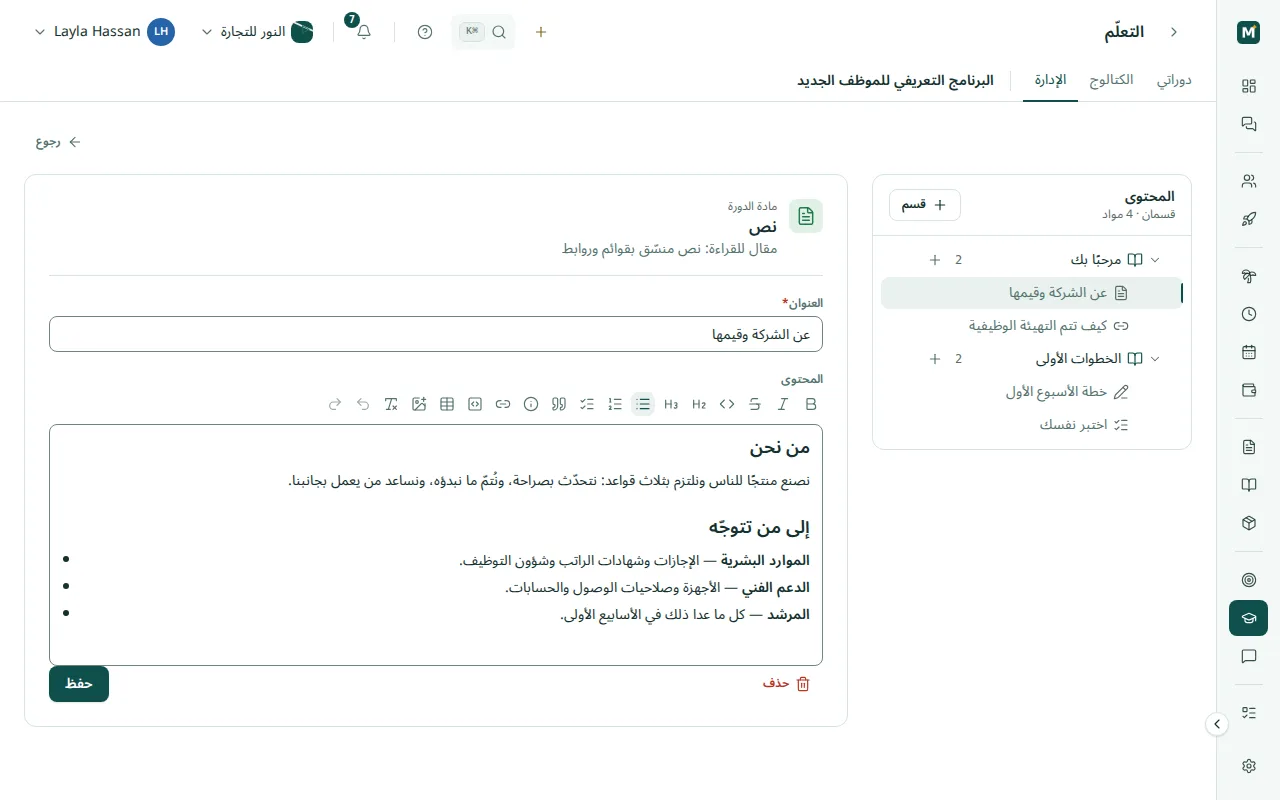This screenshot has height=800, width=1280.
Task: Open the notifications bell
Action: (x=364, y=32)
